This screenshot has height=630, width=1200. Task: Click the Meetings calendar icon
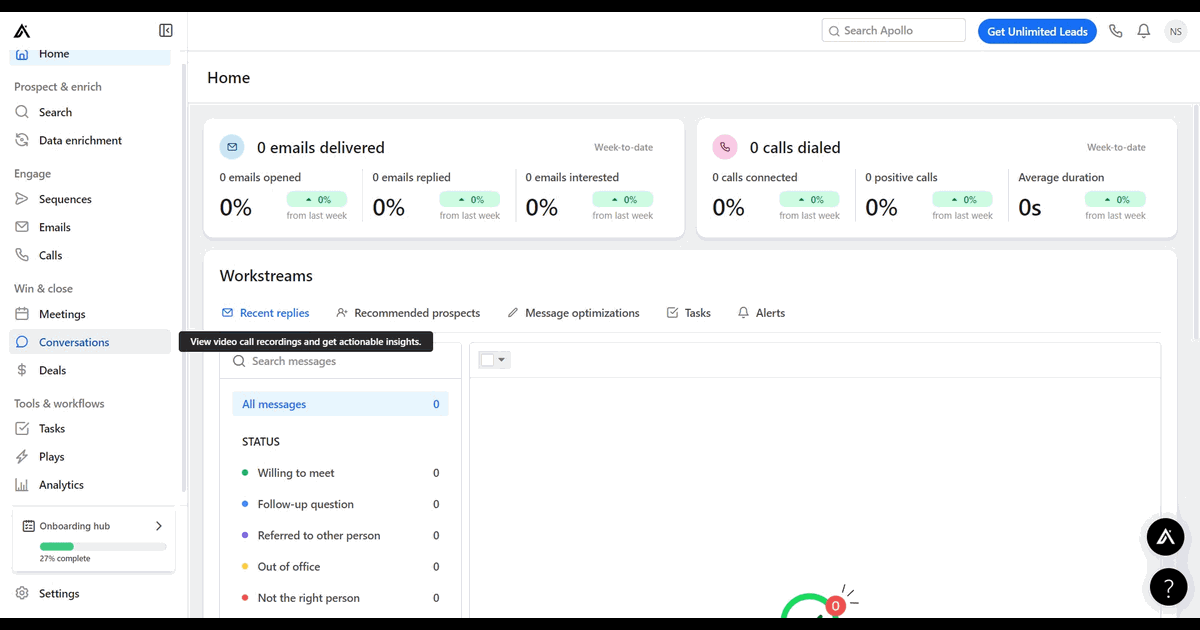tap(22, 314)
